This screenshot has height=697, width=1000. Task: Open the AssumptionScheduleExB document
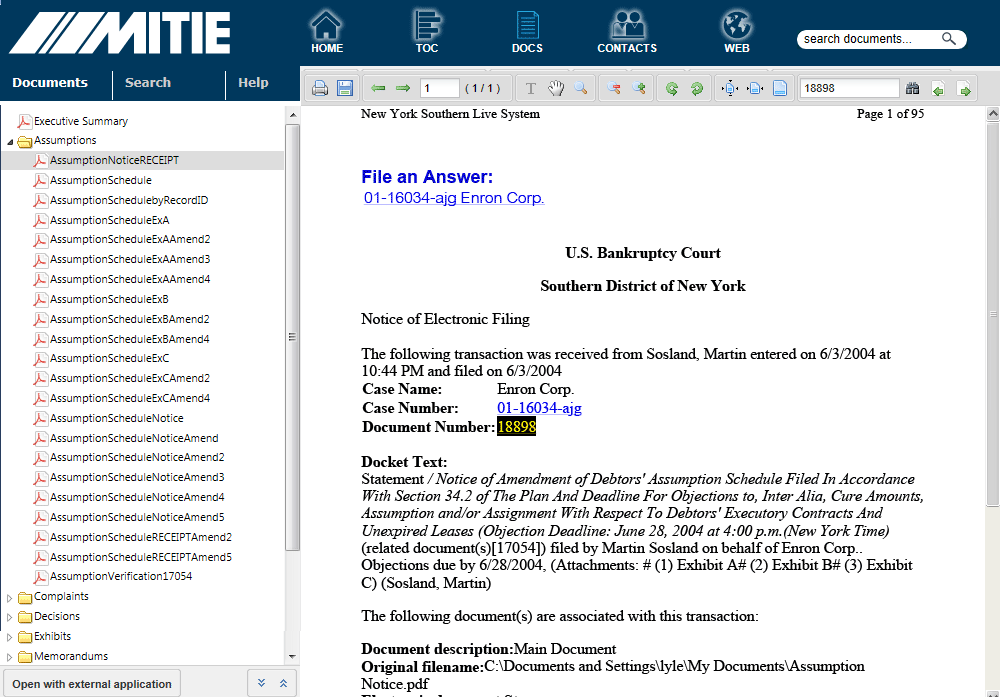(x=109, y=299)
